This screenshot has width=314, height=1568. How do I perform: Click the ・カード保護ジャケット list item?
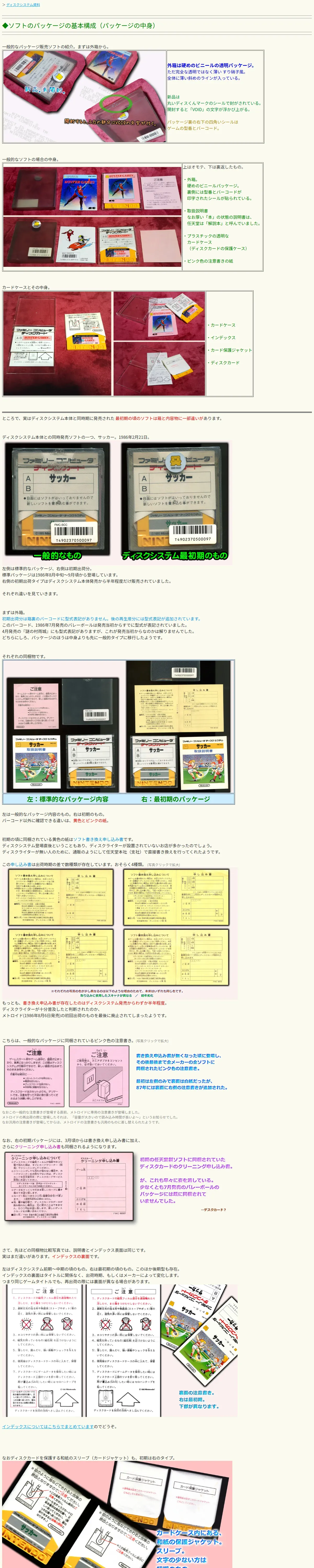[x=229, y=350]
